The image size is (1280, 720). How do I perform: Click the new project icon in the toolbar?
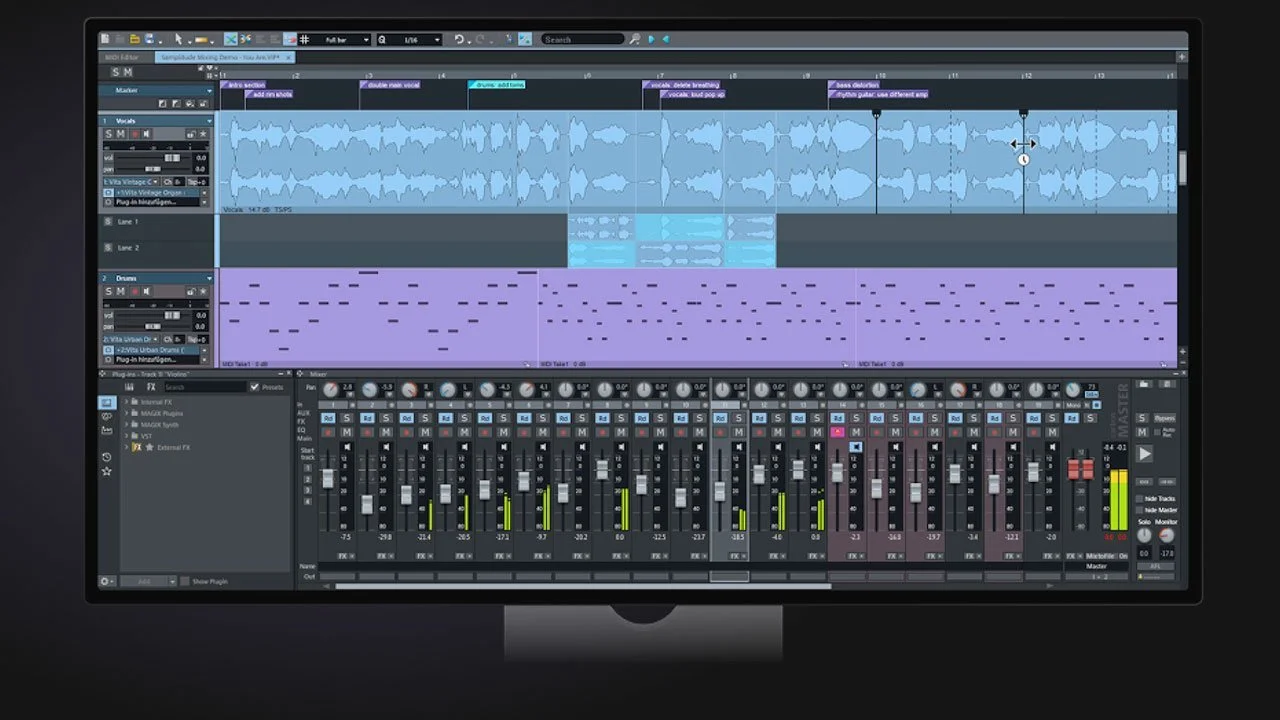pyautogui.click(x=105, y=39)
